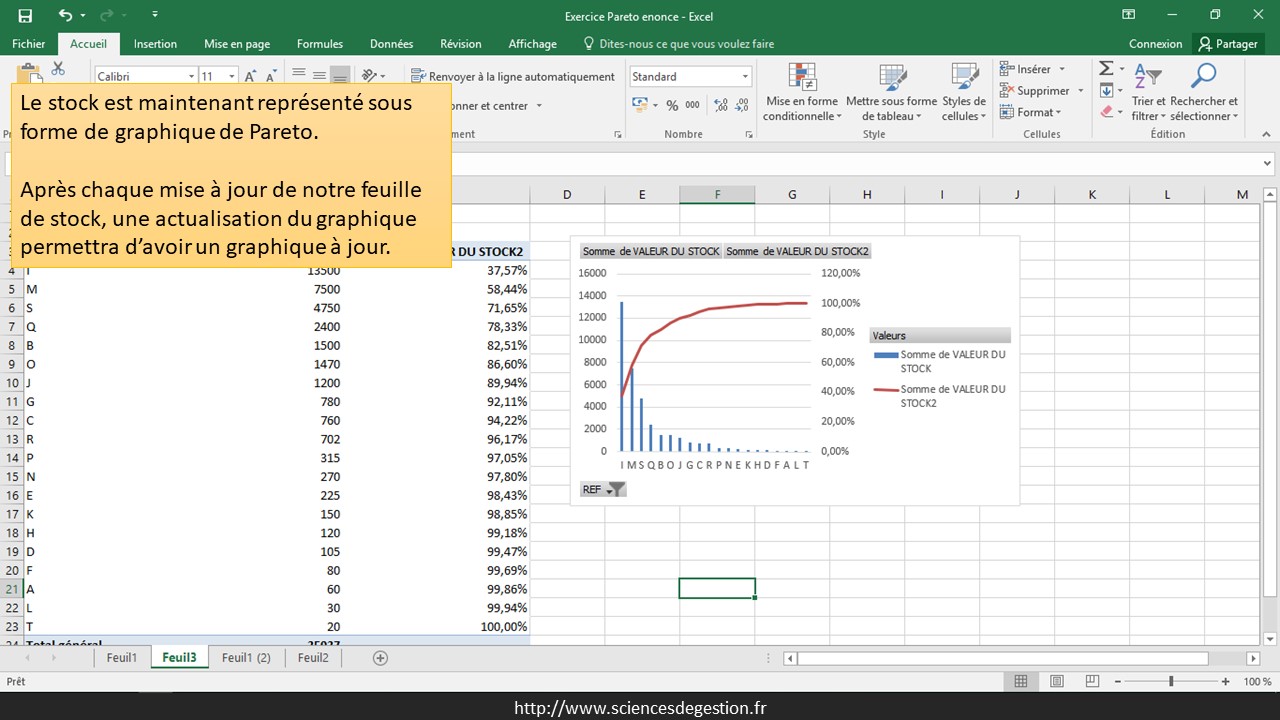Click the Partager button
This screenshot has width=1280, height=720.
coord(1228,44)
